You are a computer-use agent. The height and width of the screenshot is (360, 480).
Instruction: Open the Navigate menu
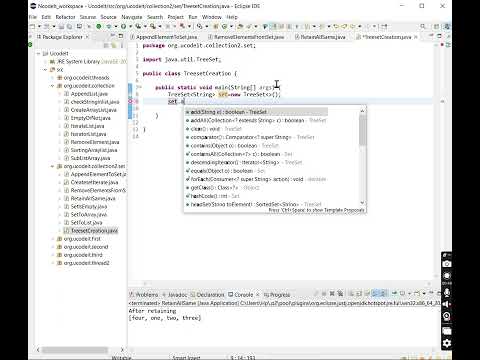[x=132, y=17]
